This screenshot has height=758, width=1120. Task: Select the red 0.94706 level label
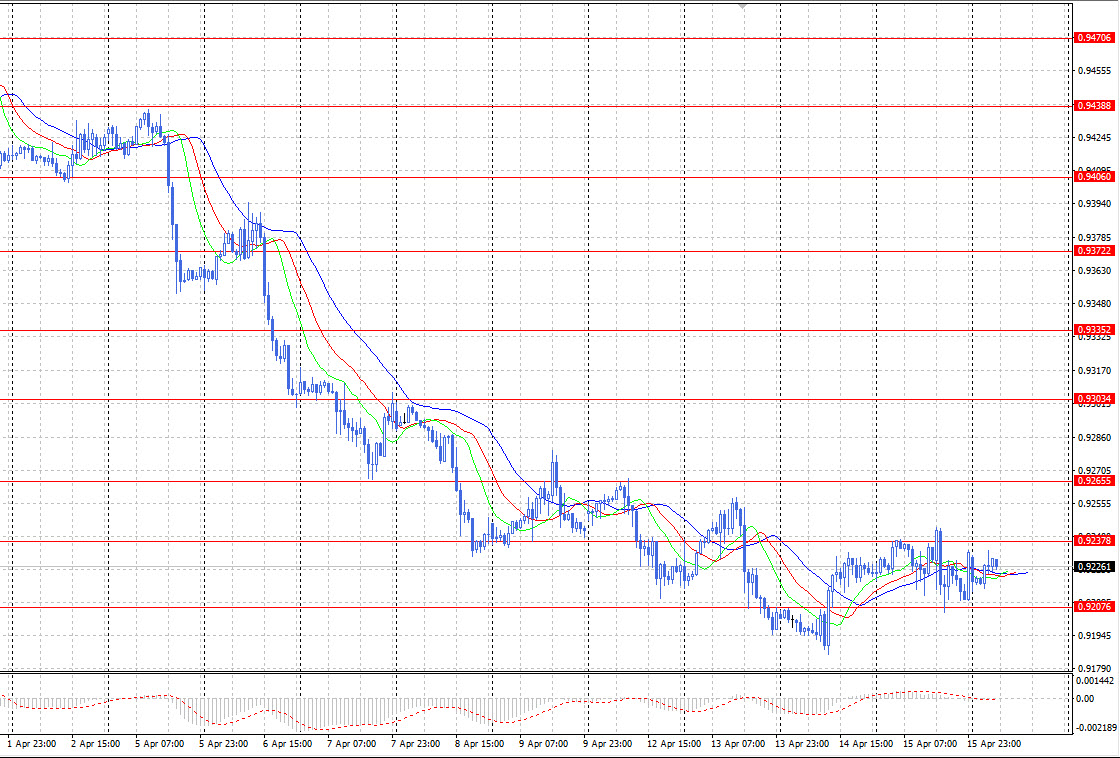point(1094,38)
